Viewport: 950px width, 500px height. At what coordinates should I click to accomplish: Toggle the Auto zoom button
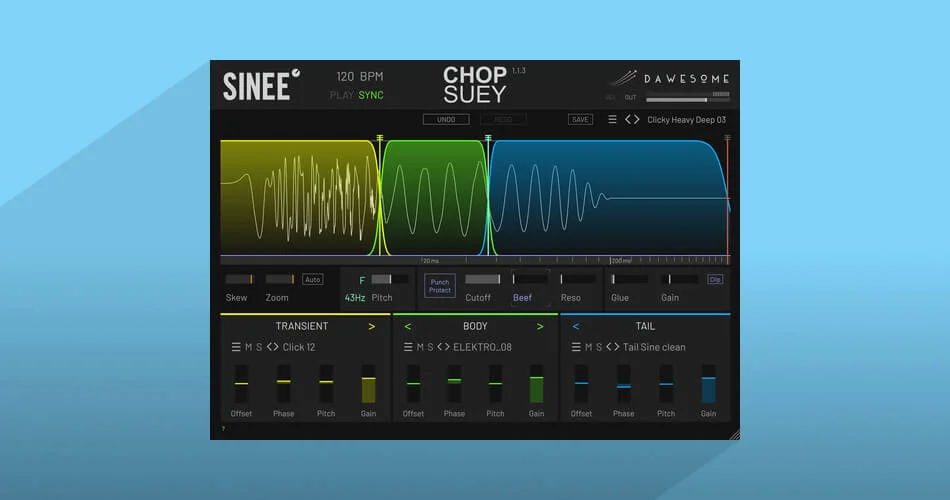(313, 279)
